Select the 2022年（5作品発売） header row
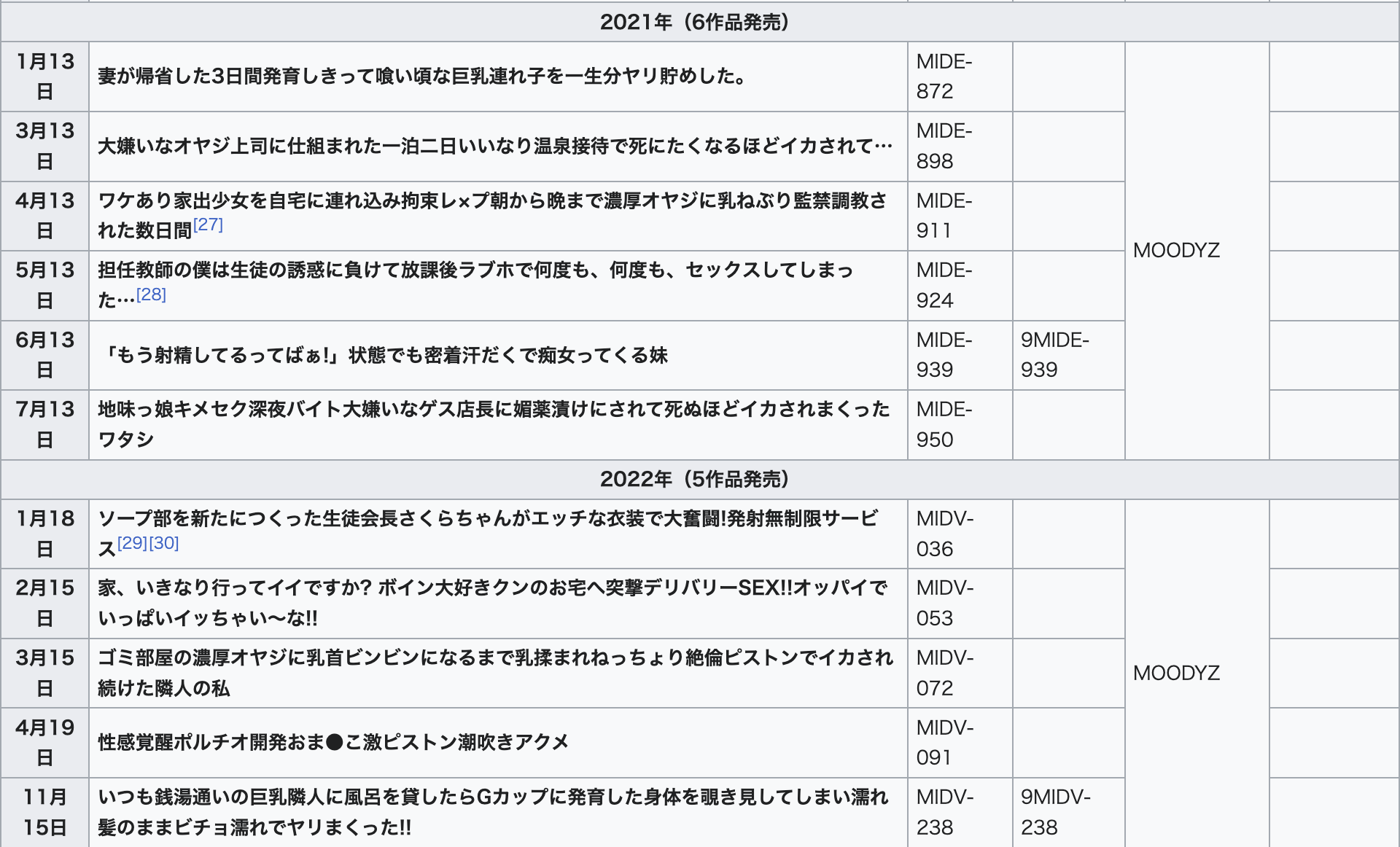This screenshot has width=1400, height=847. click(696, 480)
